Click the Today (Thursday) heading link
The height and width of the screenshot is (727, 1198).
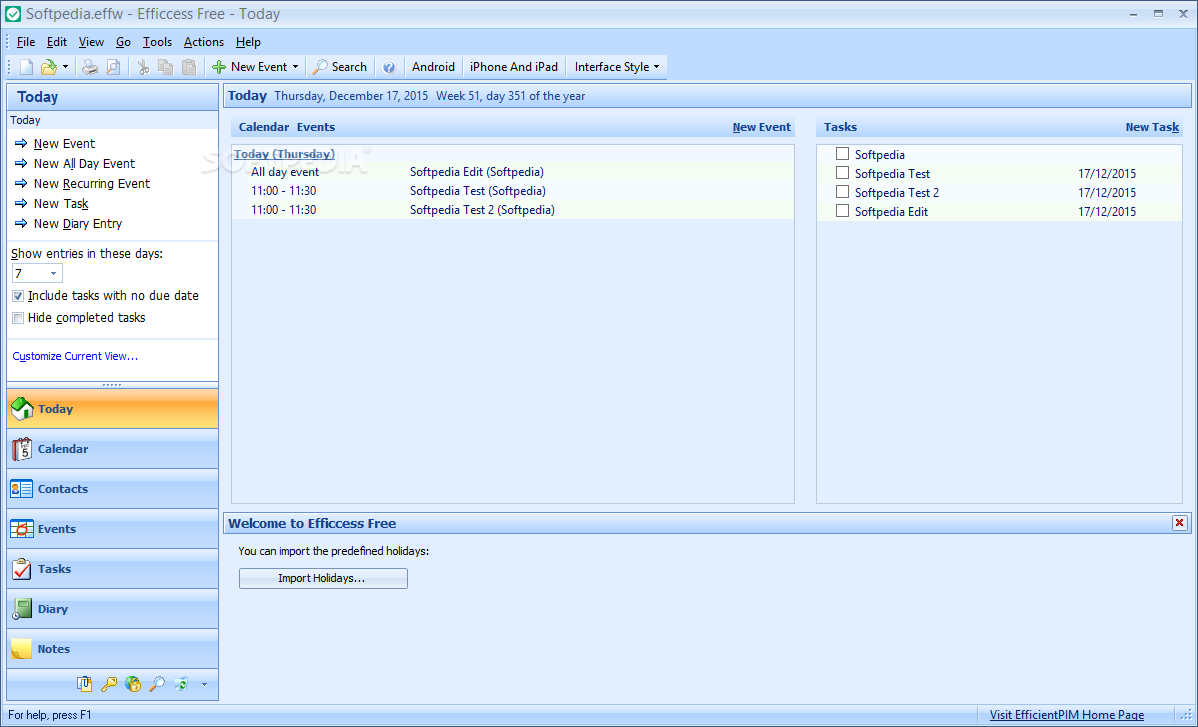284,154
